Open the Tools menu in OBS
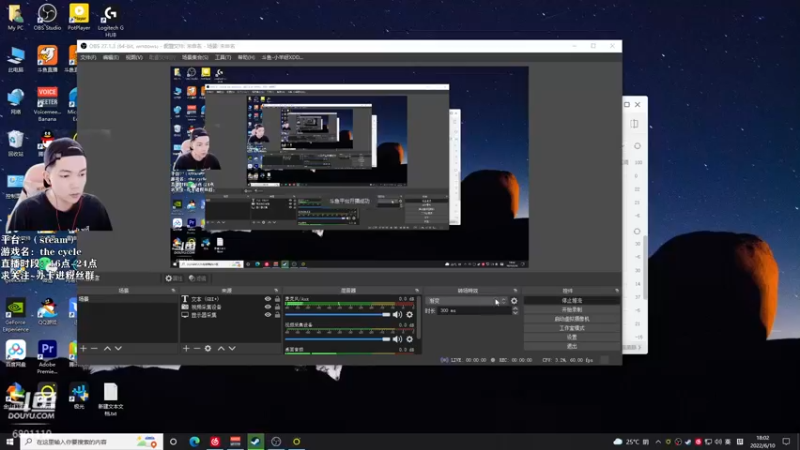The height and width of the screenshot is (450, 800). [x=223, y=58]
